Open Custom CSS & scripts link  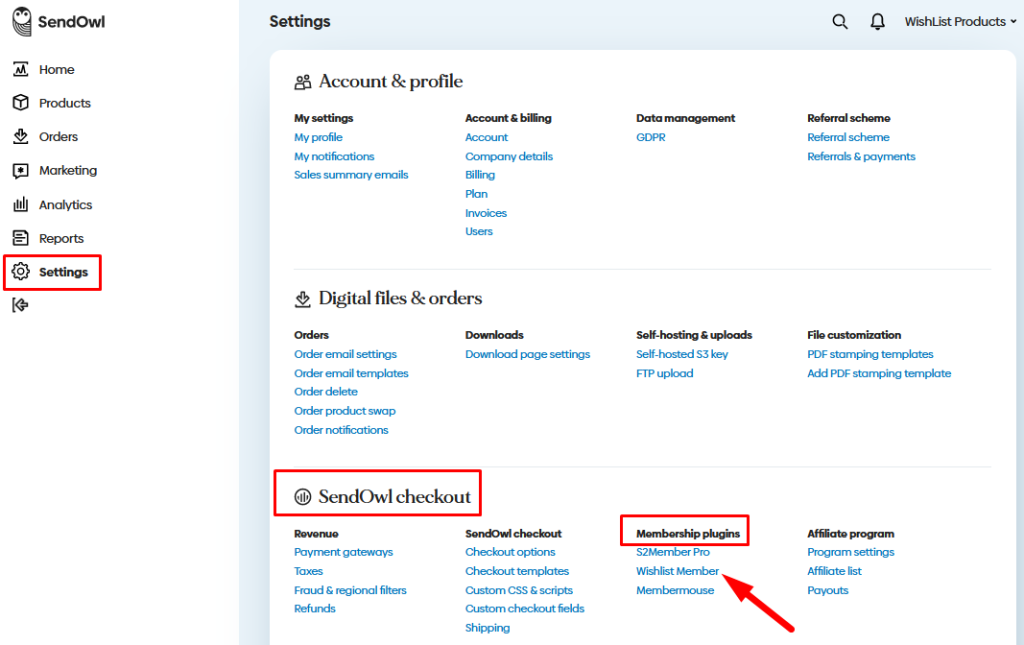pyautogui.click(x=519, y=590)
